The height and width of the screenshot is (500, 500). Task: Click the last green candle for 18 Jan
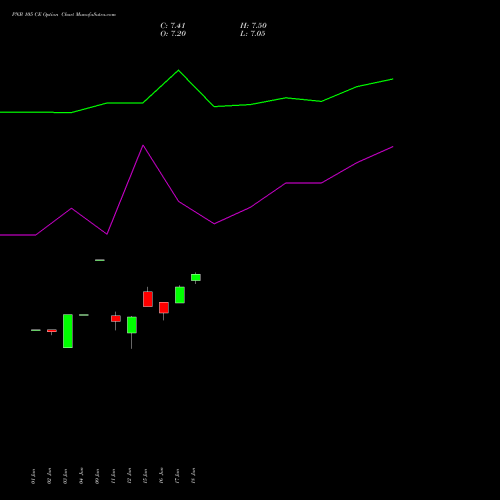[196, 277]
